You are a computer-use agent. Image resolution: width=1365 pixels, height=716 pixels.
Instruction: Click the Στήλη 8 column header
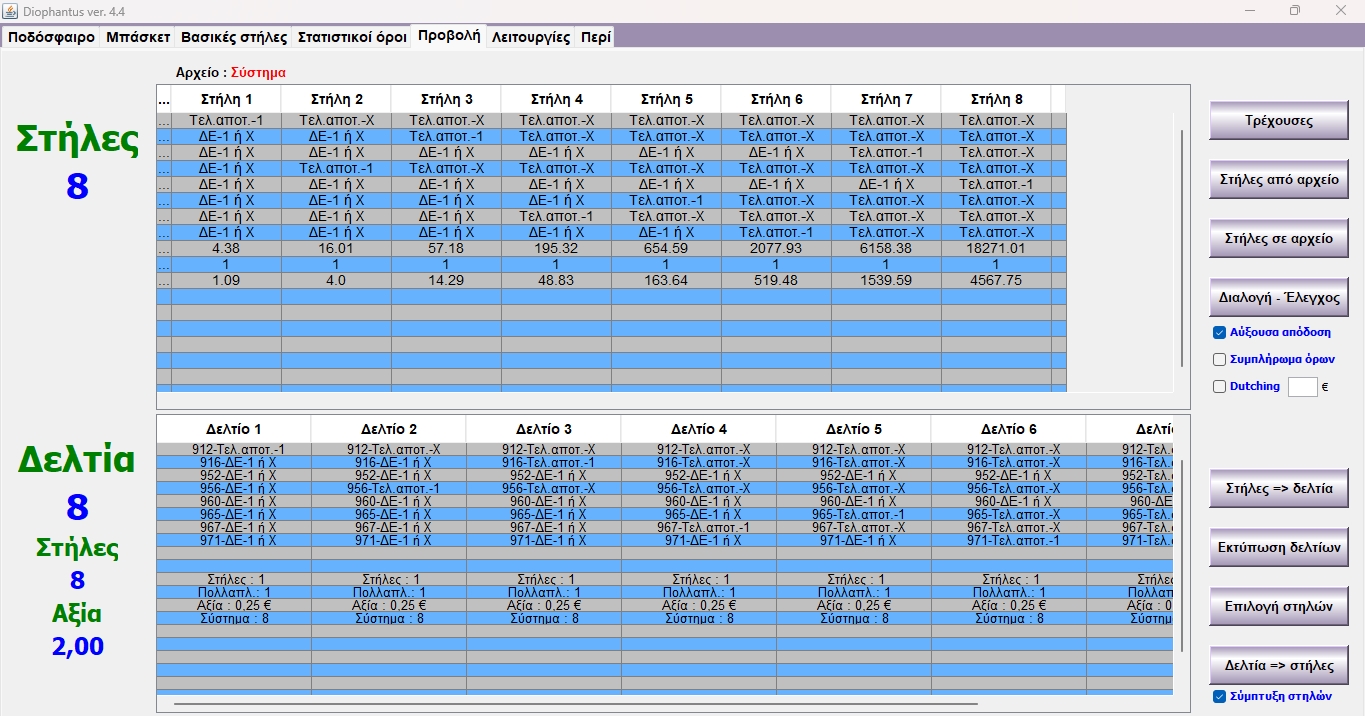coord(996,99)
